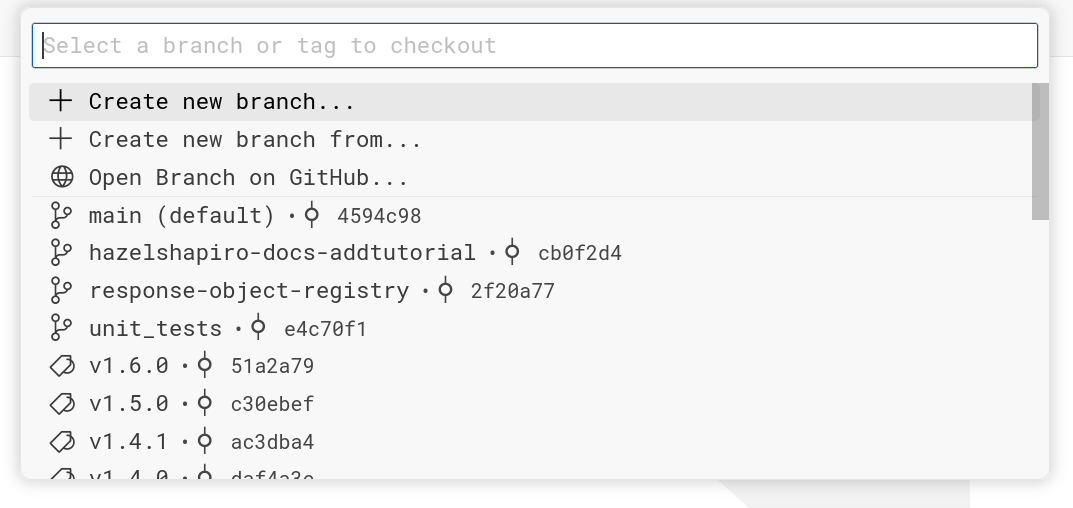Choose Create new branch from... entry
This screenshot has height=508, width=1073.
click(534, 140)
